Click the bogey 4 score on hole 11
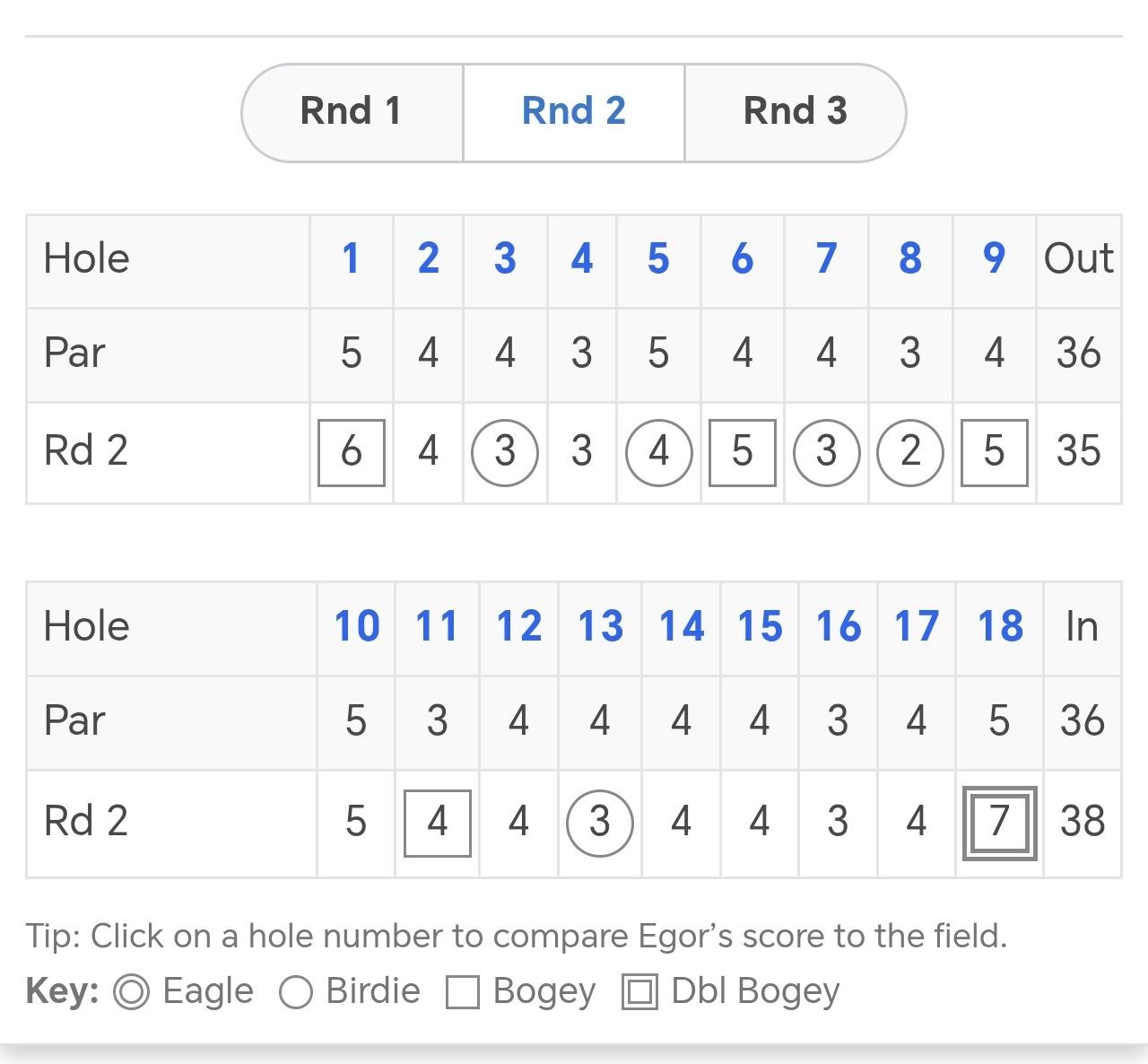This screenshot has height=1064, width=1148. pyautogui.click(x=438, y=822)
